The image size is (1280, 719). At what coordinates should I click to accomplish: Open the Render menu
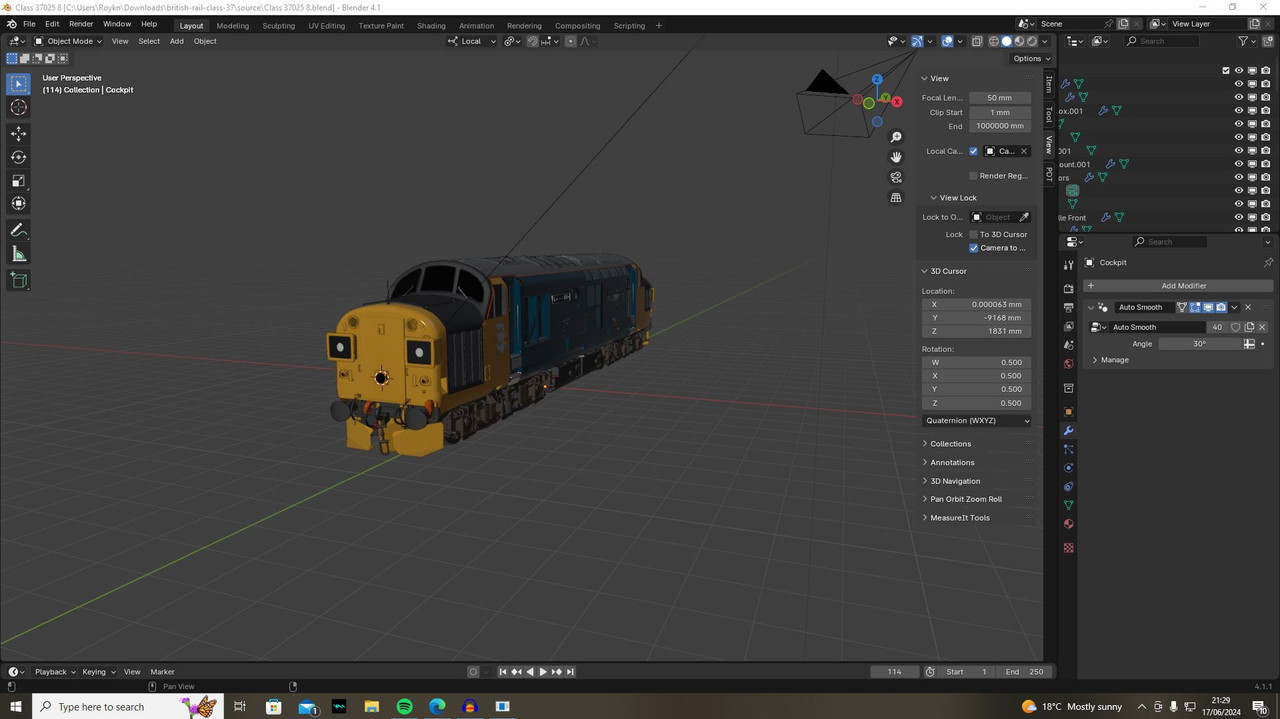click(81, 24)
